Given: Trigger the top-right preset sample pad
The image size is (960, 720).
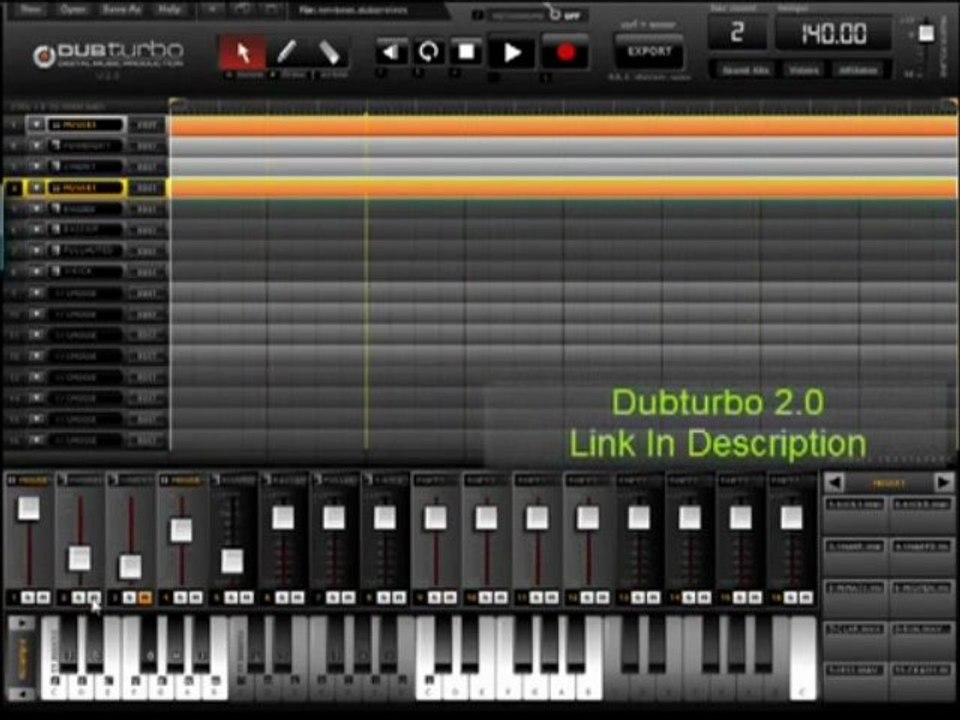Looking at the screenshot, I should [x=921, y=516].
